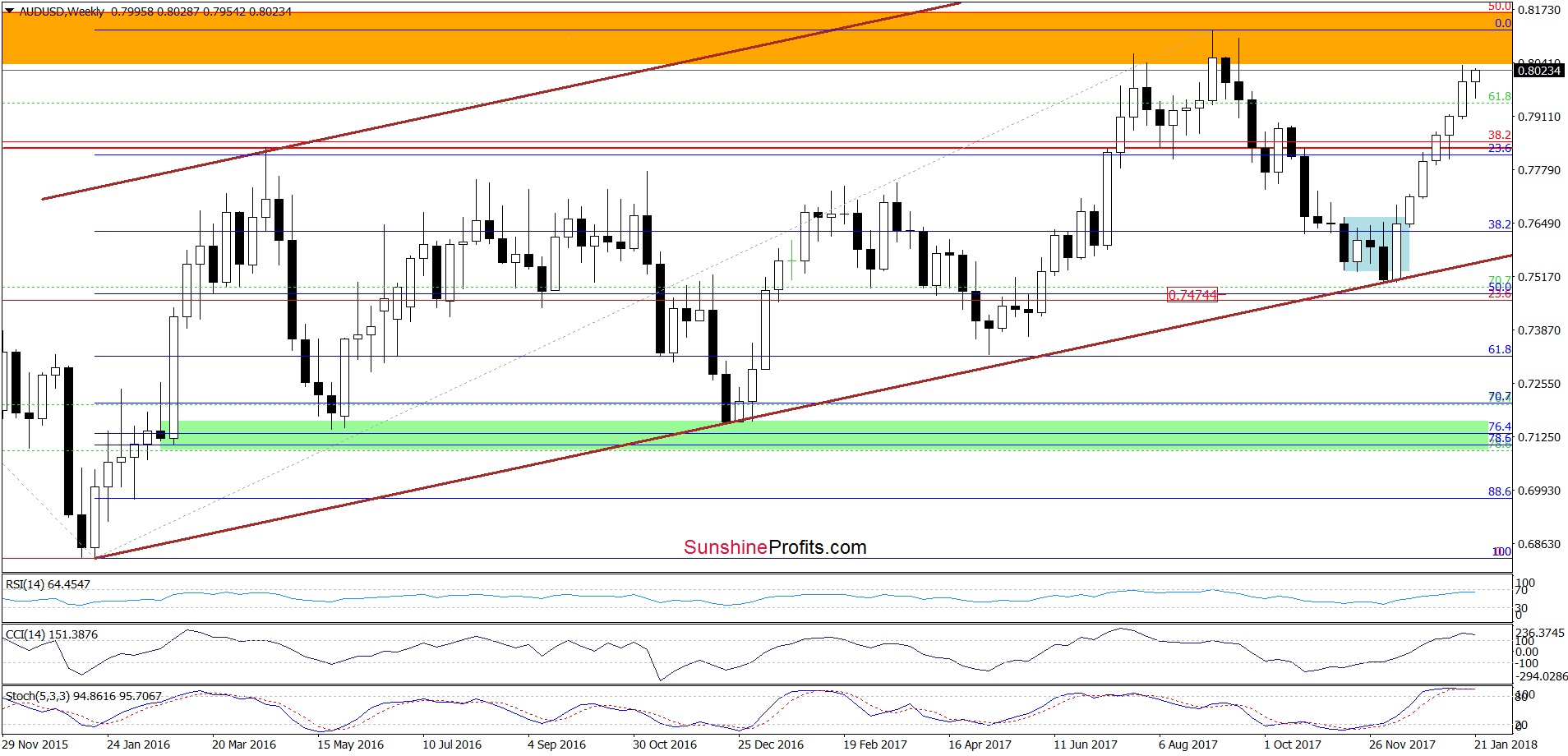Image resolution: width=1568 pixels, height=756 pixels.
Task: Click the 0.68630 price axis label
Action: point(1538,544)
